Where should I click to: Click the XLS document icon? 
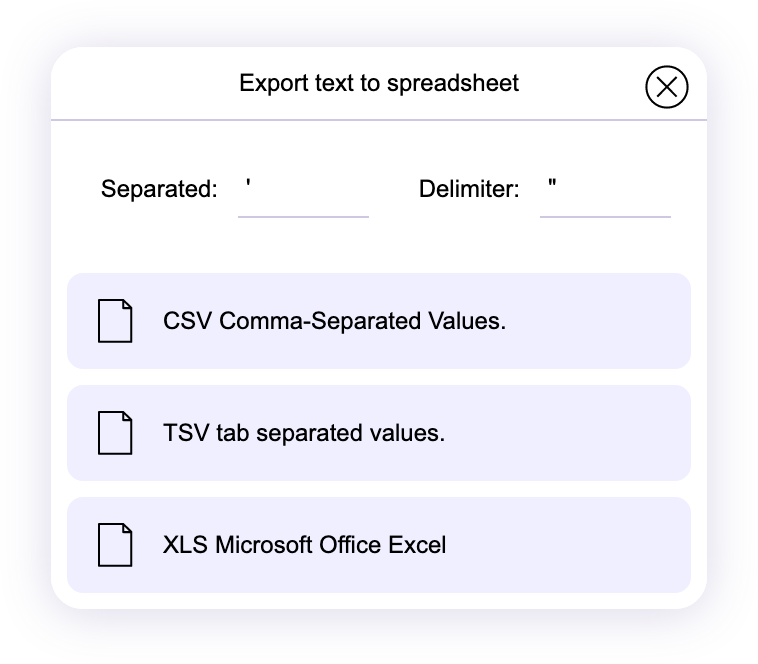[115, 545]
